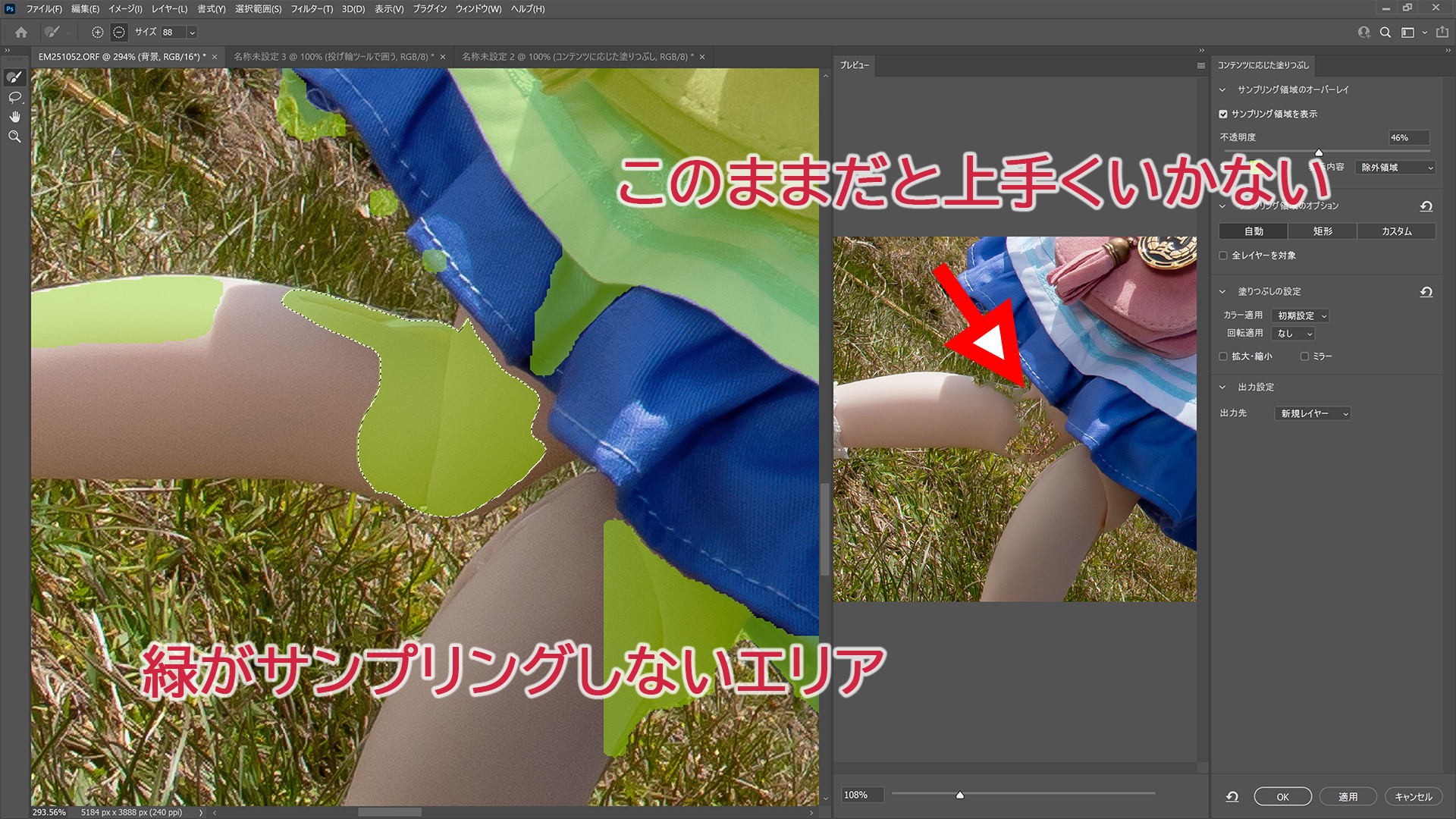Reset the fill settings (塗りつぶしの設定)
Screen dimensions: 1456x819
tap(1426, 292)
